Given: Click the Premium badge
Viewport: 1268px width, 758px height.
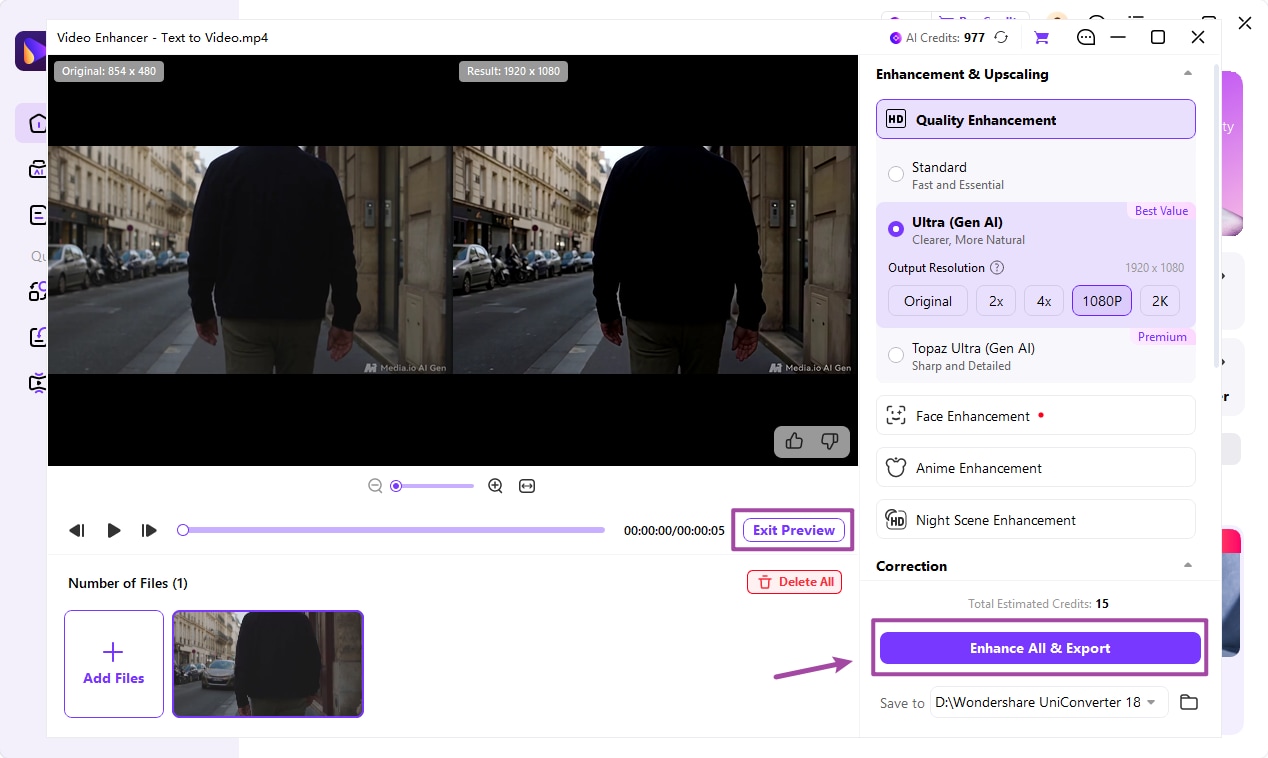Looking at the screenshot, I should pos(1162,337).
